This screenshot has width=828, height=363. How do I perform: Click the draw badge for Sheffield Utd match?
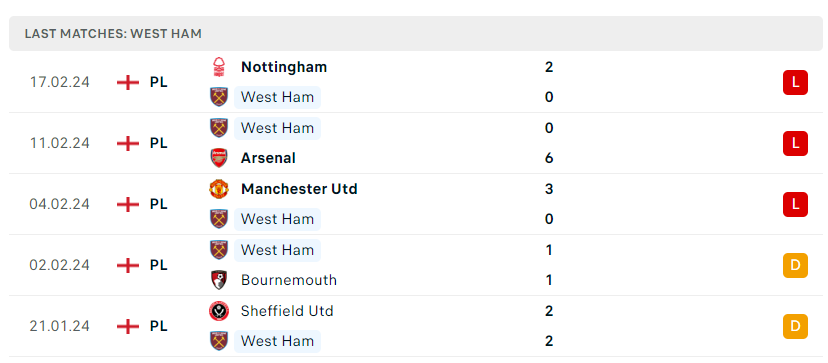(x=795, y=326)
